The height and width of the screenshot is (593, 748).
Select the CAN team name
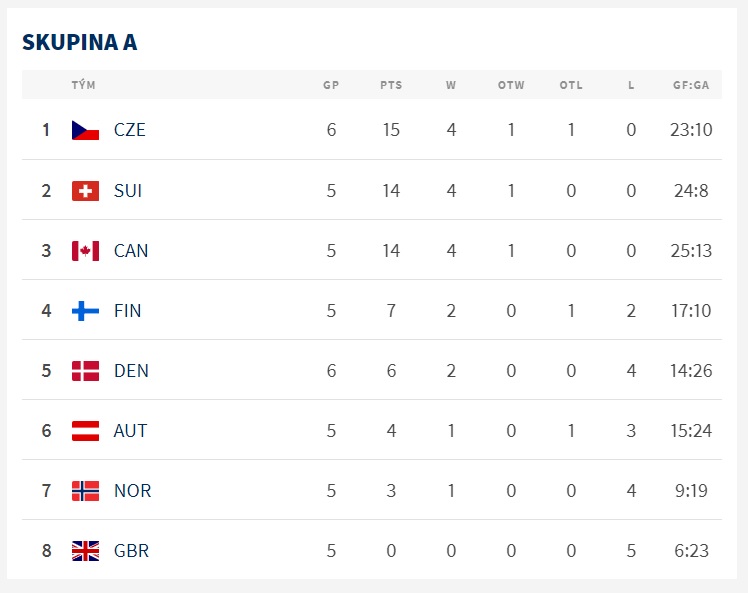[x=131, y=251]
